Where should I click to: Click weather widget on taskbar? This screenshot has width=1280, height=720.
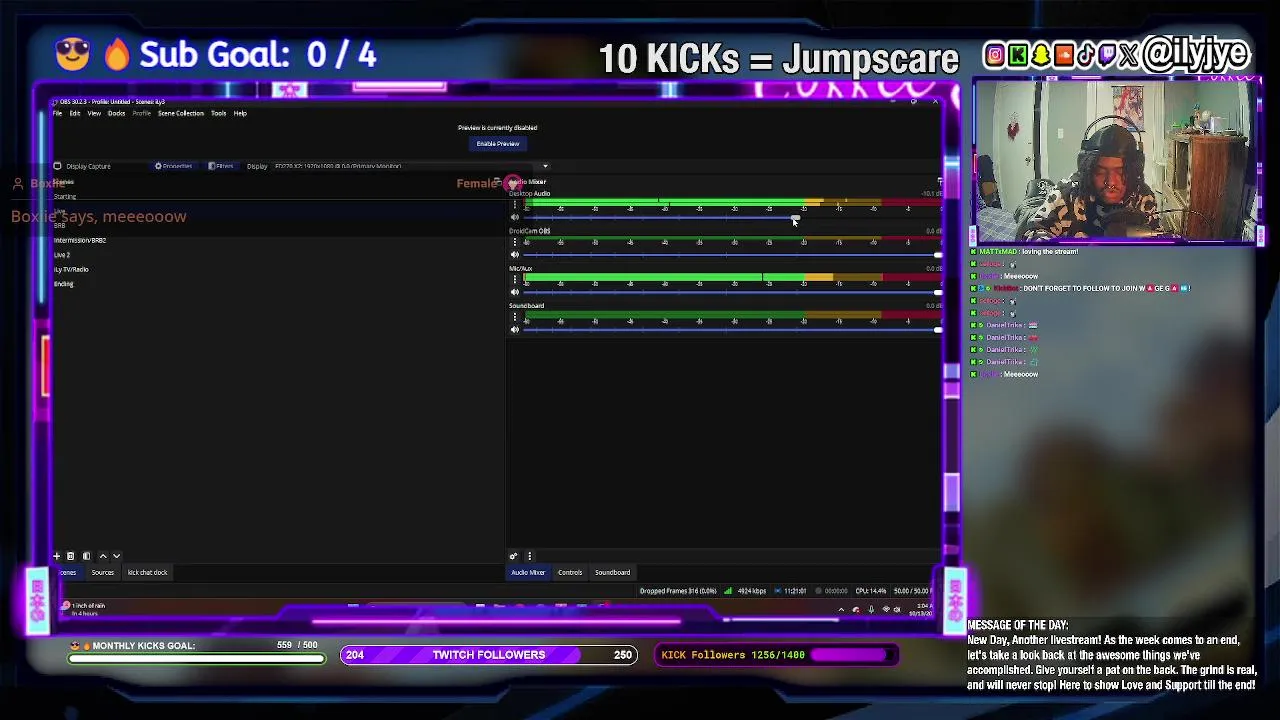point(86,609)
